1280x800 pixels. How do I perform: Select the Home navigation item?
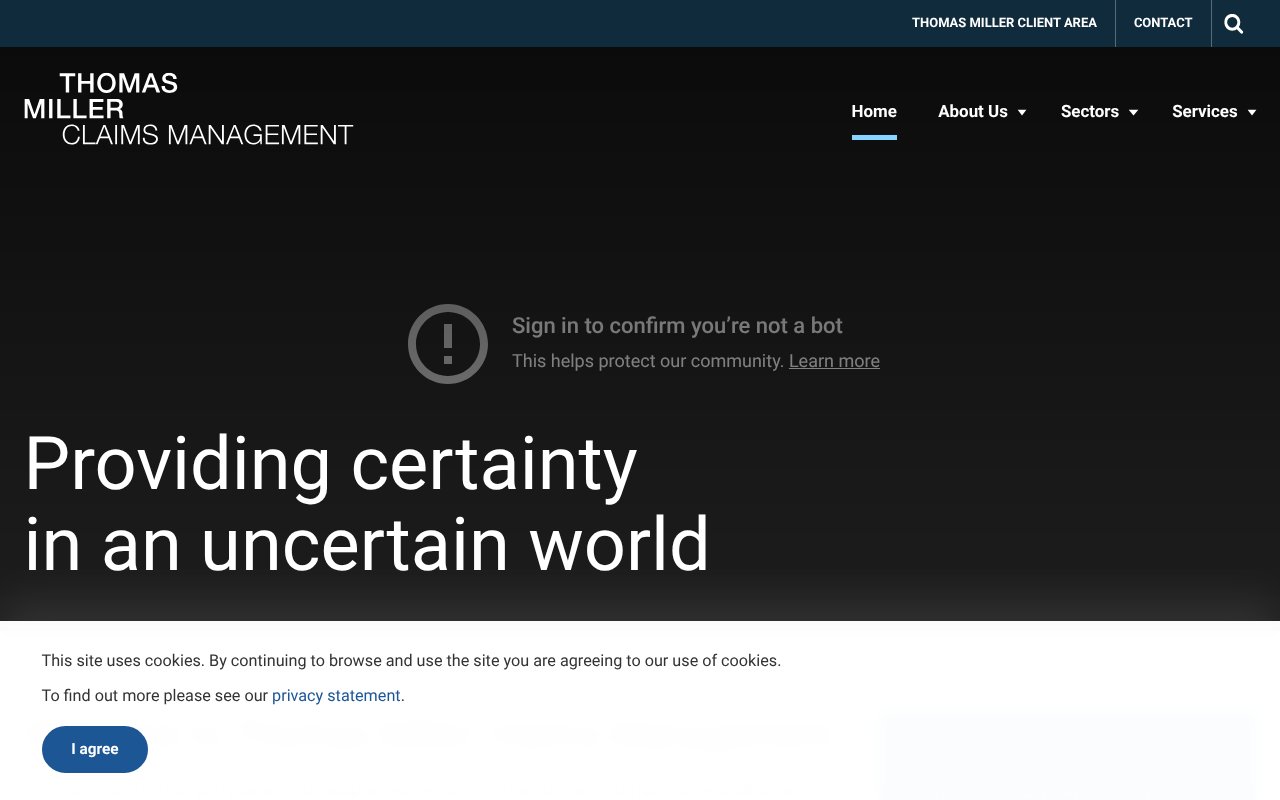point(873,111)
